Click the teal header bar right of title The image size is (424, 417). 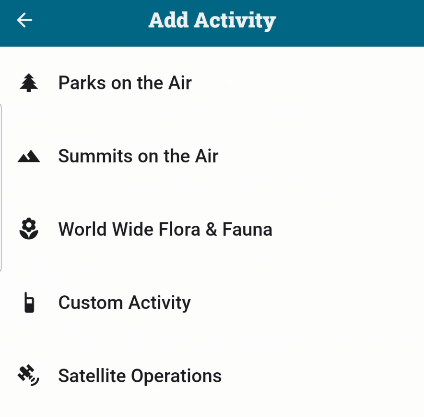coord(350,21)
